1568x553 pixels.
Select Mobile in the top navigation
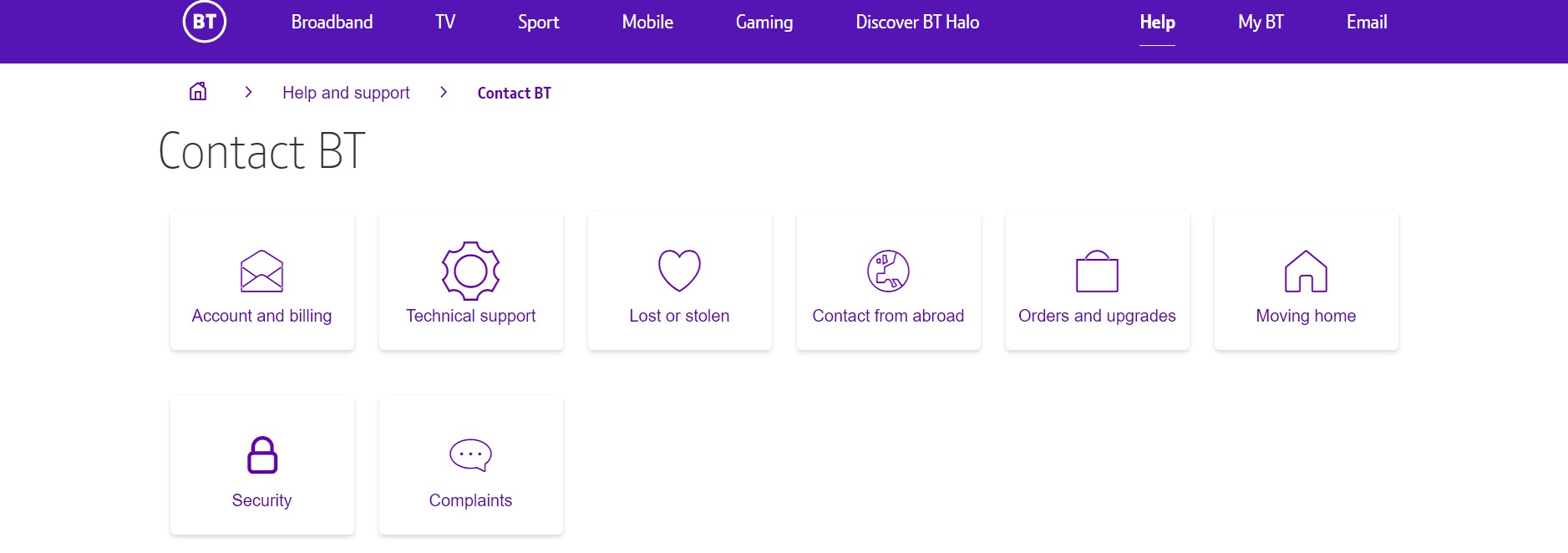click(x=647, y=23)
